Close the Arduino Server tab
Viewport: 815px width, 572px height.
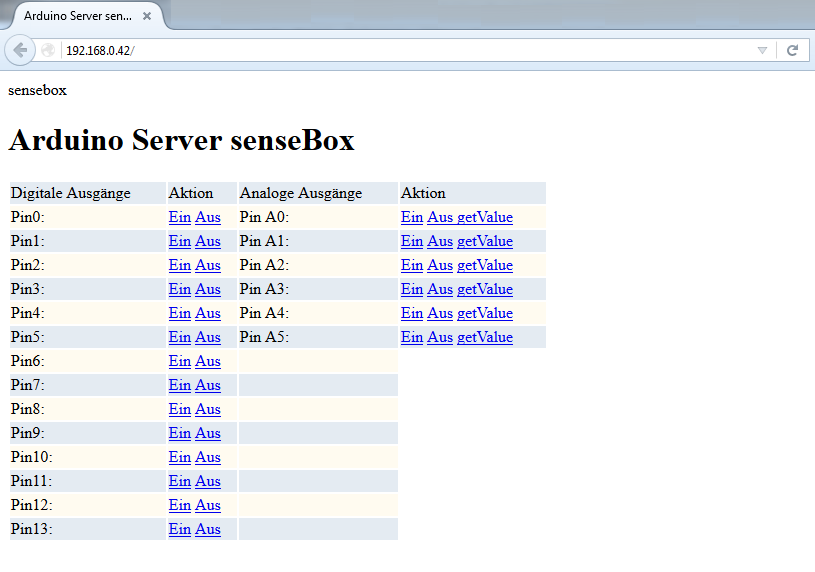(x=147, y=16)
